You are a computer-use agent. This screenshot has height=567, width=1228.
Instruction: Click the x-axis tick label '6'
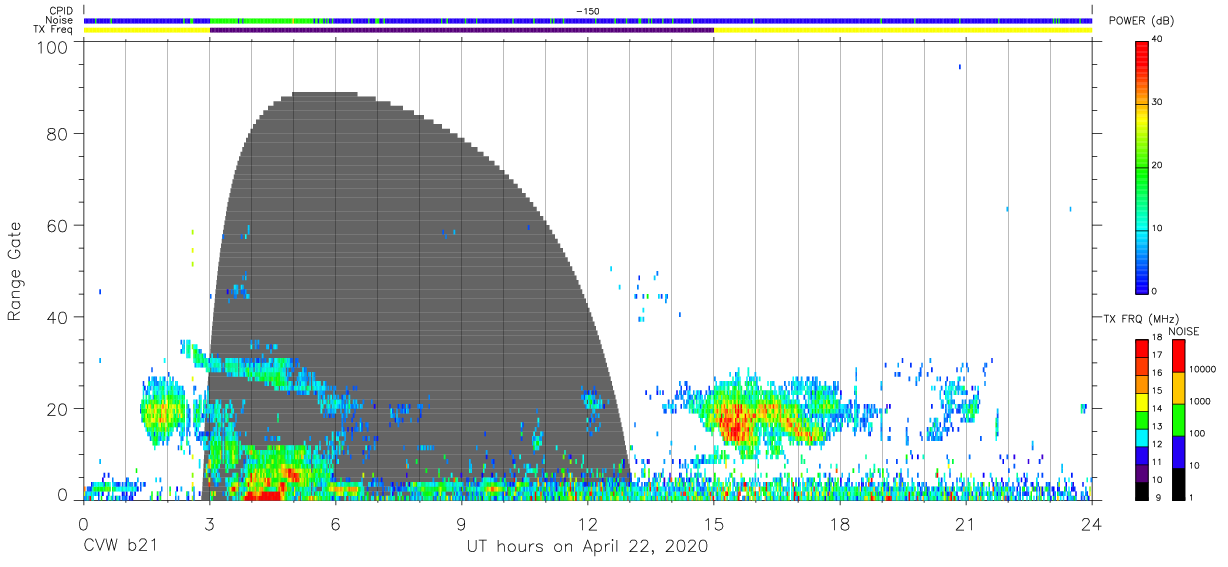[x=336, y=523]
